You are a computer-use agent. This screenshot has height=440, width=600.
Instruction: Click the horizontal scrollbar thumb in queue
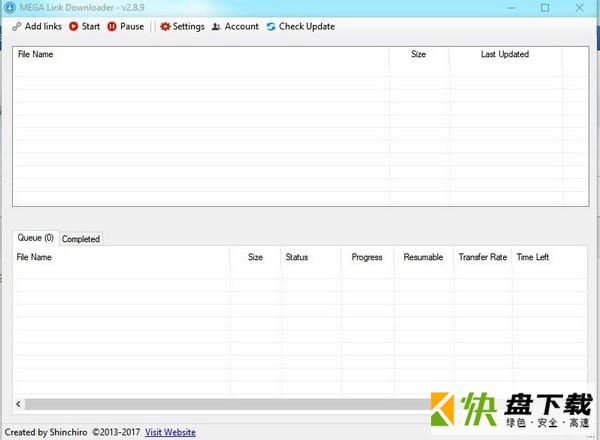tap(228, 404)
